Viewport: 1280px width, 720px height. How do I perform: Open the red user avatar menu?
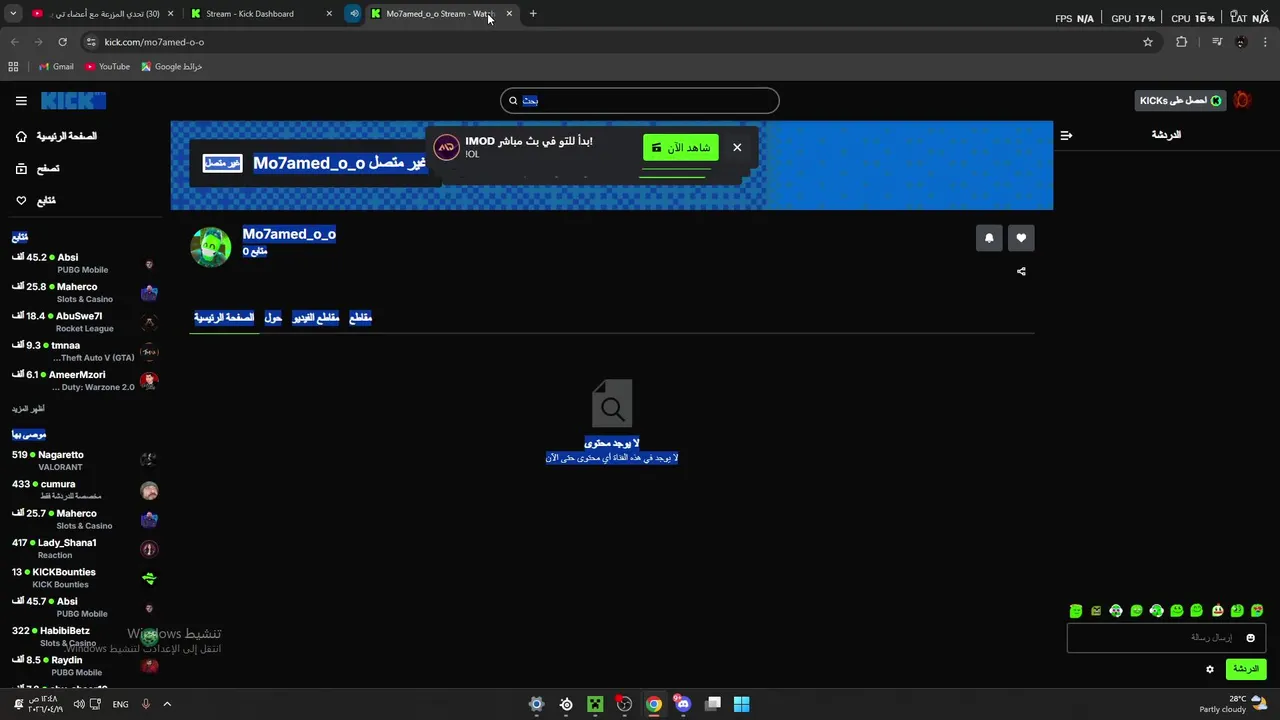1242,100
